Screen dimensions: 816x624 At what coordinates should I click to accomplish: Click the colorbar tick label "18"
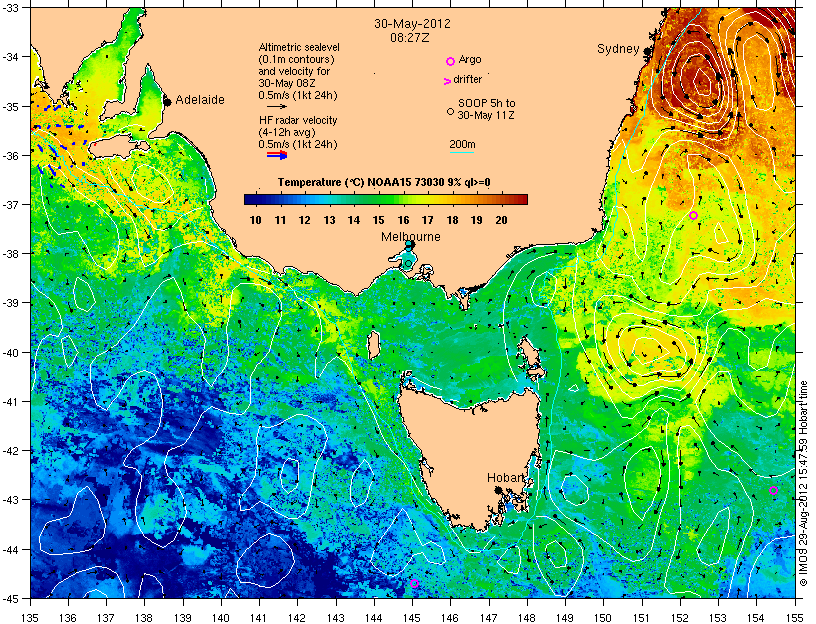coord(452,220)
